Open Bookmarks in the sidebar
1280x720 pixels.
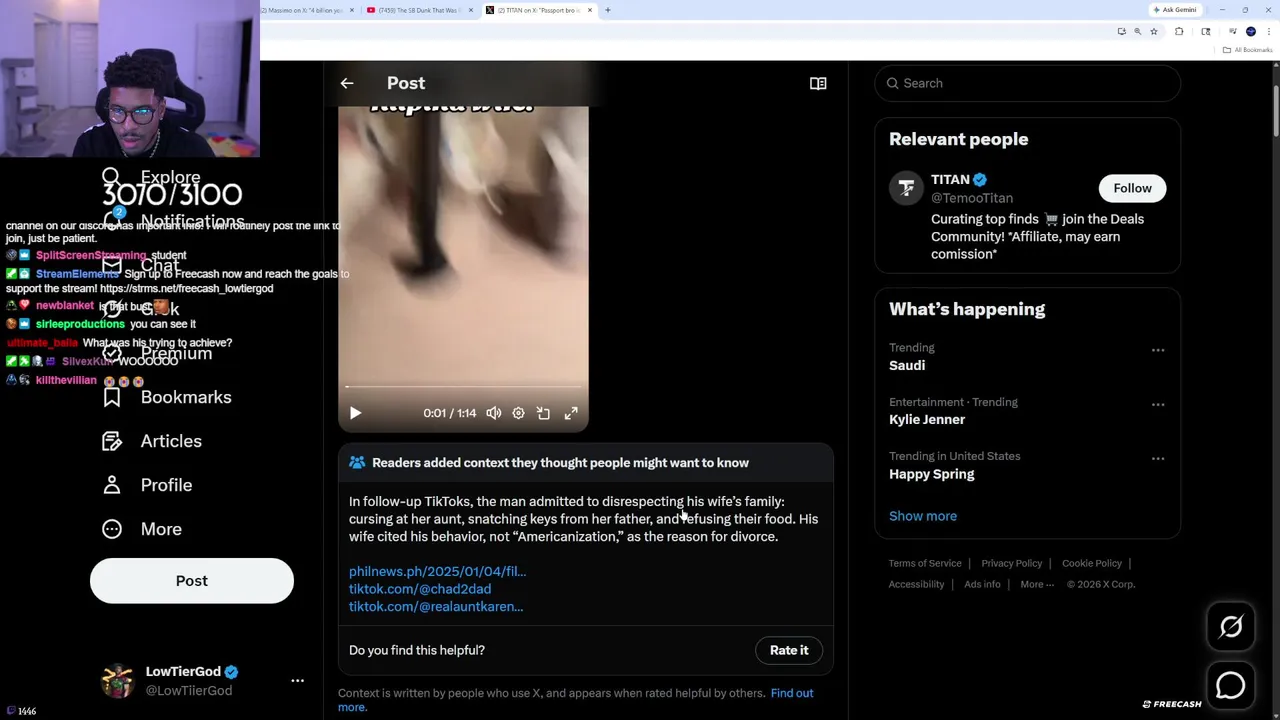click(186, 397)
